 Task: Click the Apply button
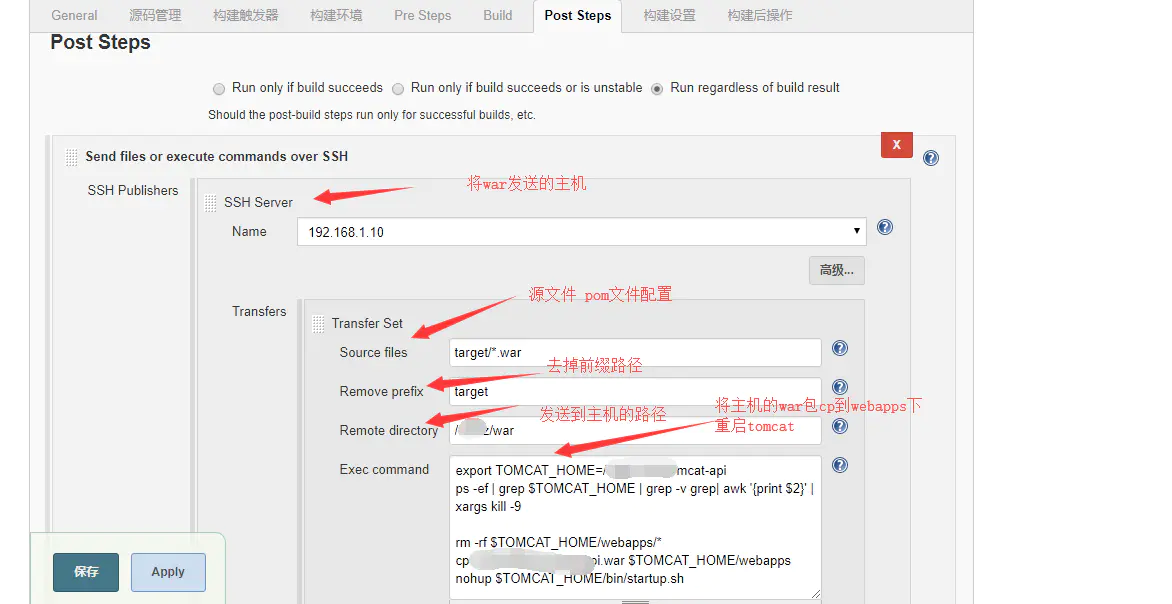tap(168, 572)
